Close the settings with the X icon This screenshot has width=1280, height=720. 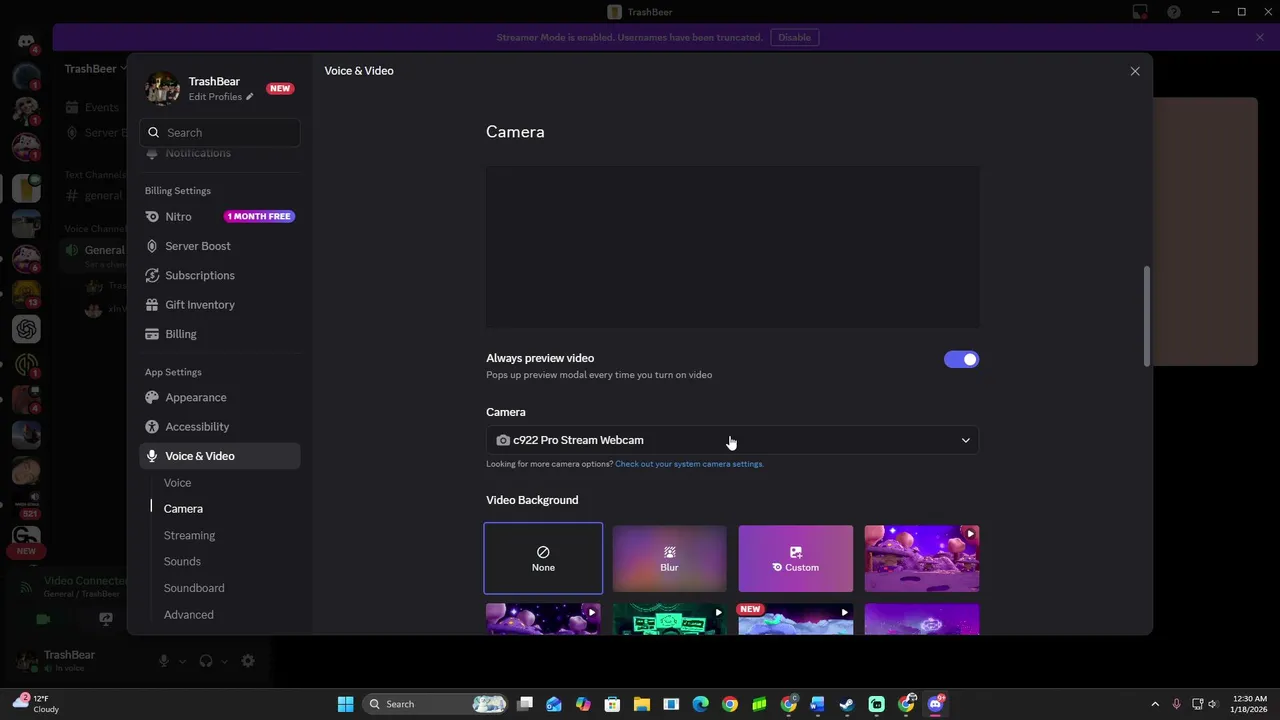pyautogui.click(x=1135, y=71)
